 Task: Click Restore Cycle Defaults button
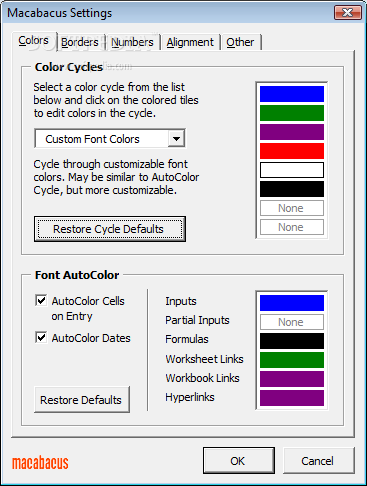[x=110, y=229]
